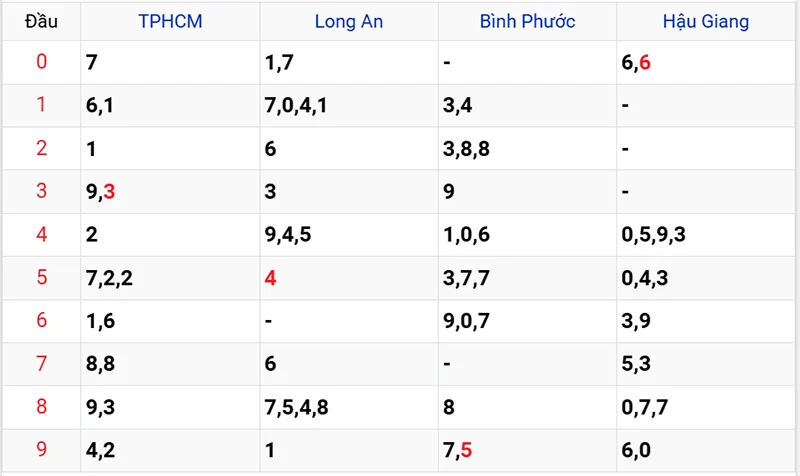
Task: Select the TPHCM cell showing 8,8
Action: [101, 364]
